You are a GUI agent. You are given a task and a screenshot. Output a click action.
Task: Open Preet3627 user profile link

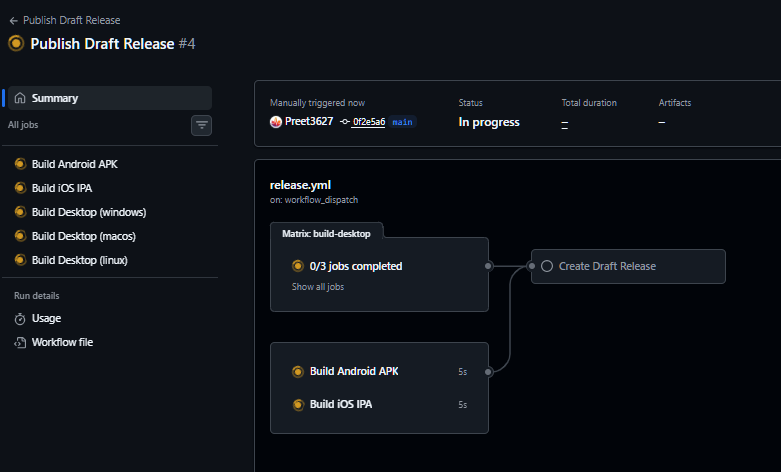[309, 121]
